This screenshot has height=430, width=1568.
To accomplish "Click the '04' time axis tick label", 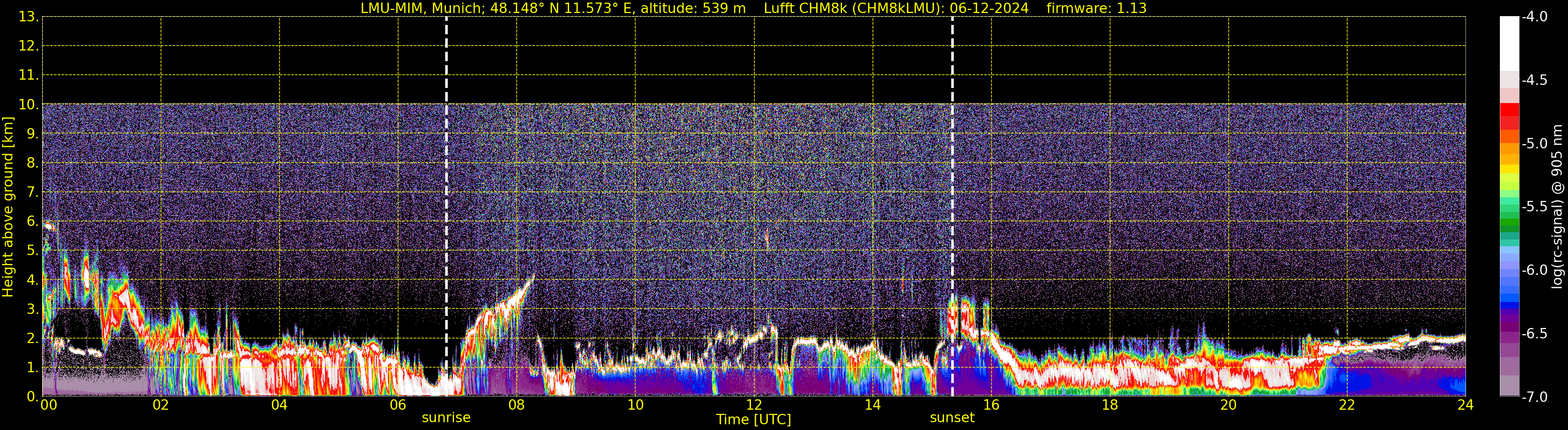I will point(279,405).
